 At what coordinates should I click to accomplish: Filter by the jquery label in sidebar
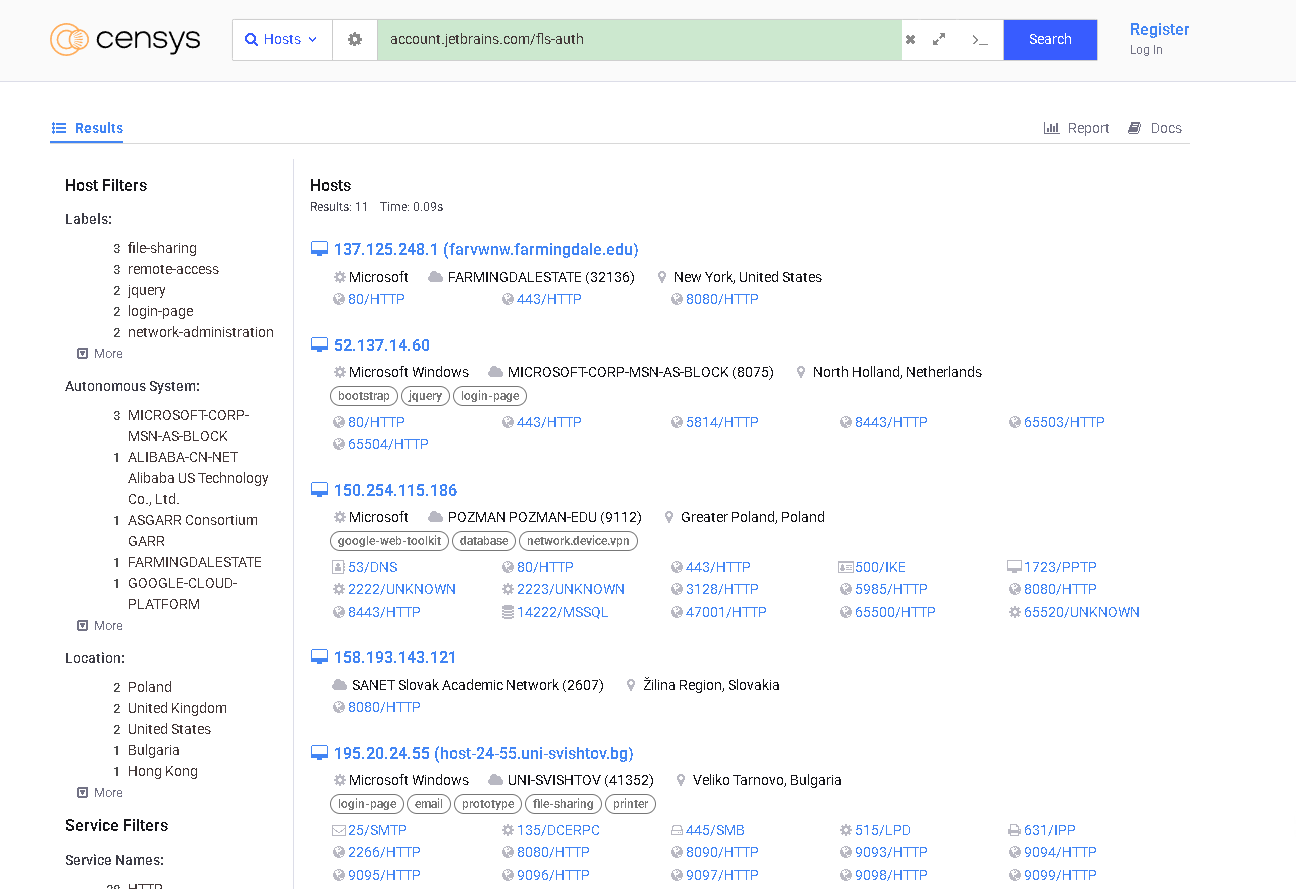[147, 290]
